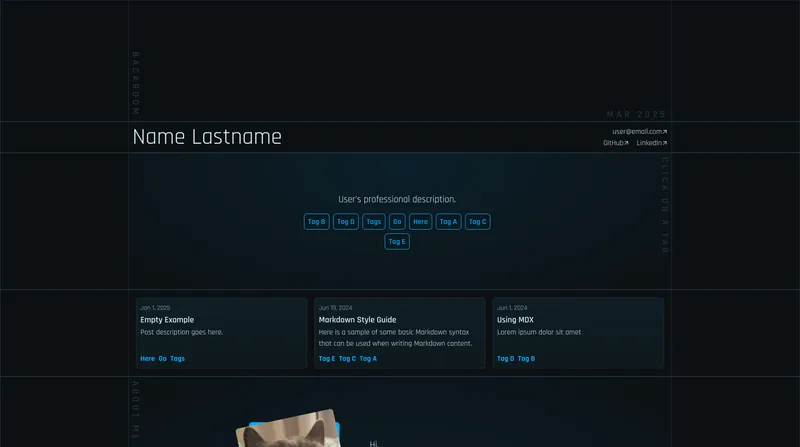Click Tag D in Using MDX card

click(505, 358)
